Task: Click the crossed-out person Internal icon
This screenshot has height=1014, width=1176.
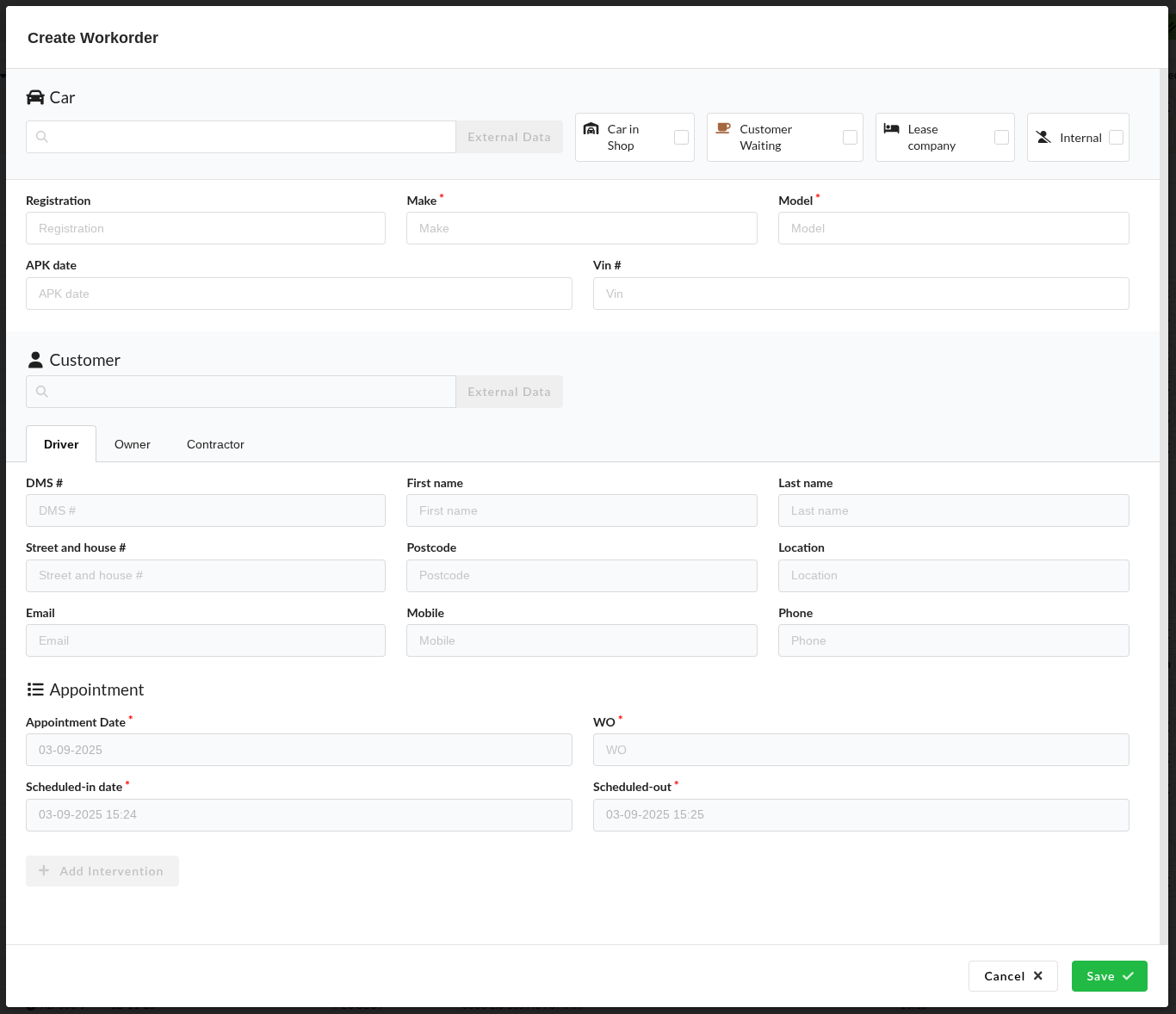Action: (x=1043, y=137)
